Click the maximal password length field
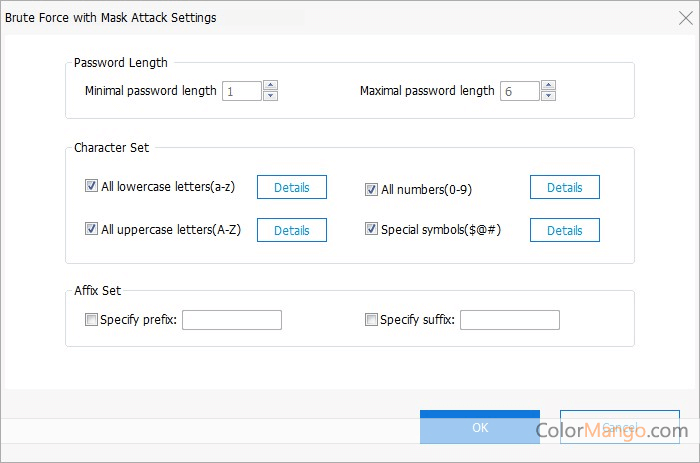 (519, 91)
